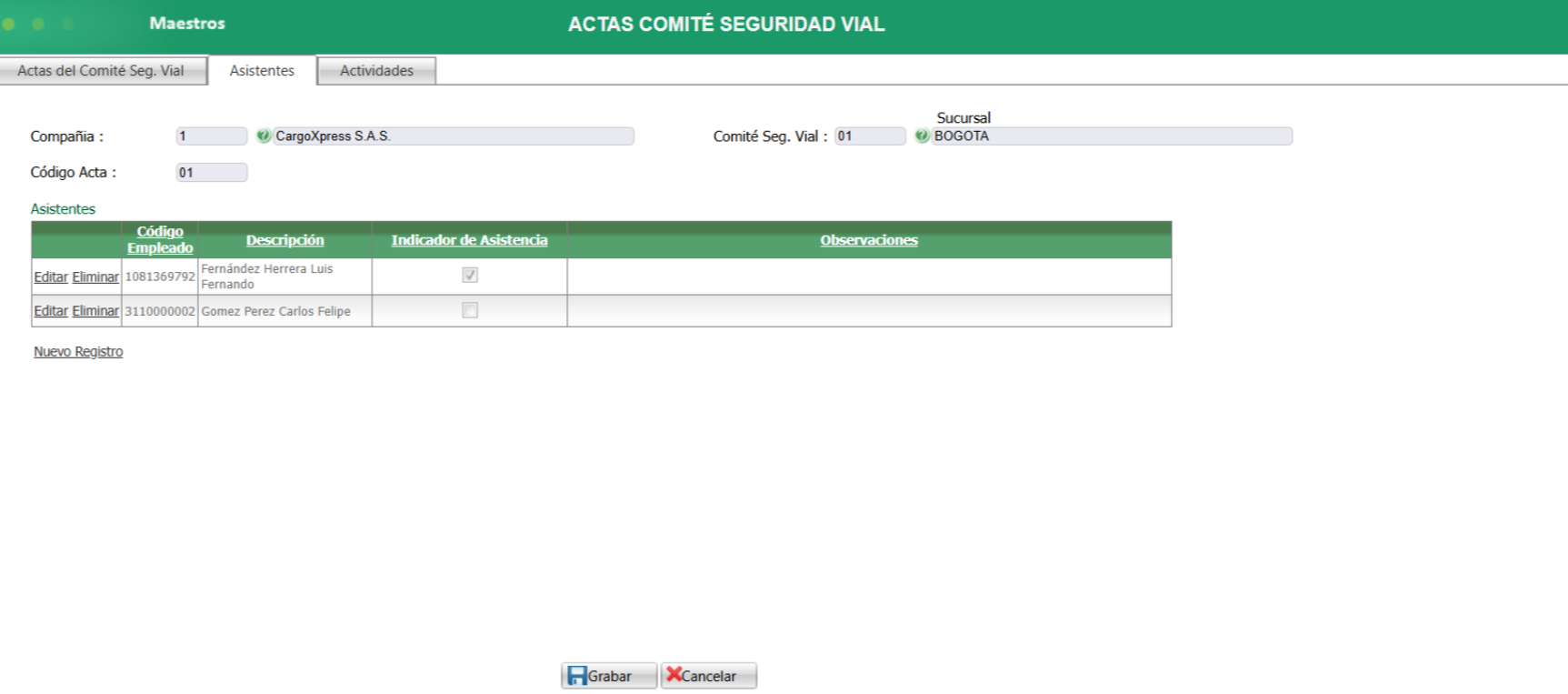Click the Código Acta field showing 01

coord(211,173)
